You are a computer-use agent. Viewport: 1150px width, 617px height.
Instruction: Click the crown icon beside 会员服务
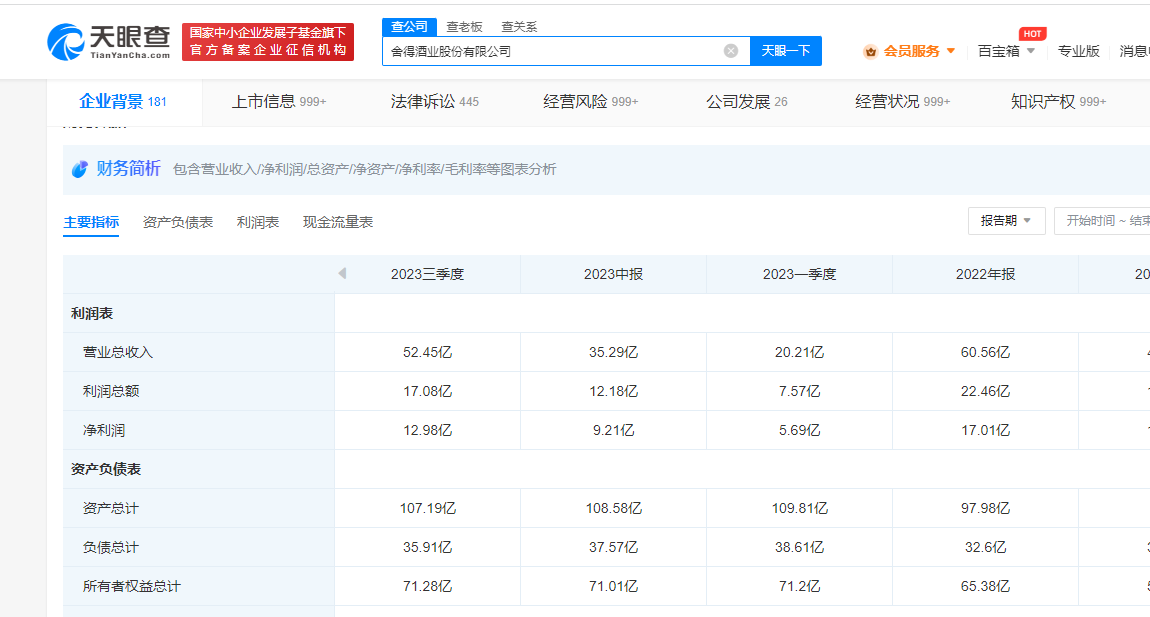[870, 51]
